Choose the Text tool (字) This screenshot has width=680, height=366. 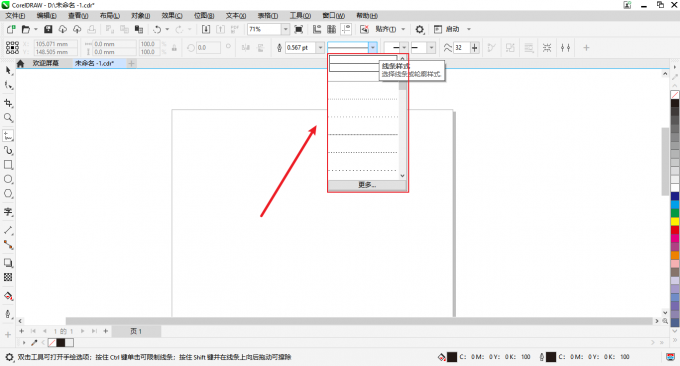tap(8, 212)
